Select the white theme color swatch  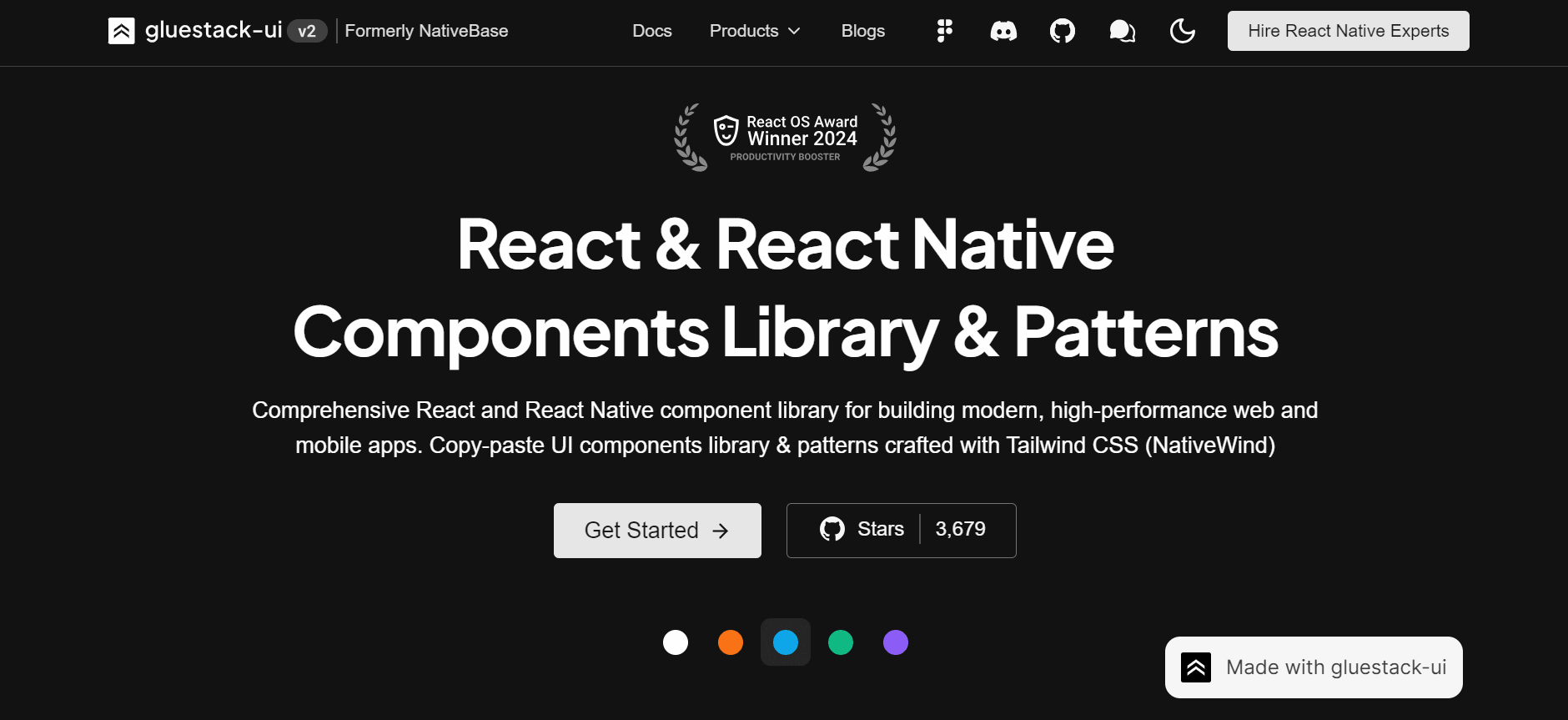(x=676, y=642)
